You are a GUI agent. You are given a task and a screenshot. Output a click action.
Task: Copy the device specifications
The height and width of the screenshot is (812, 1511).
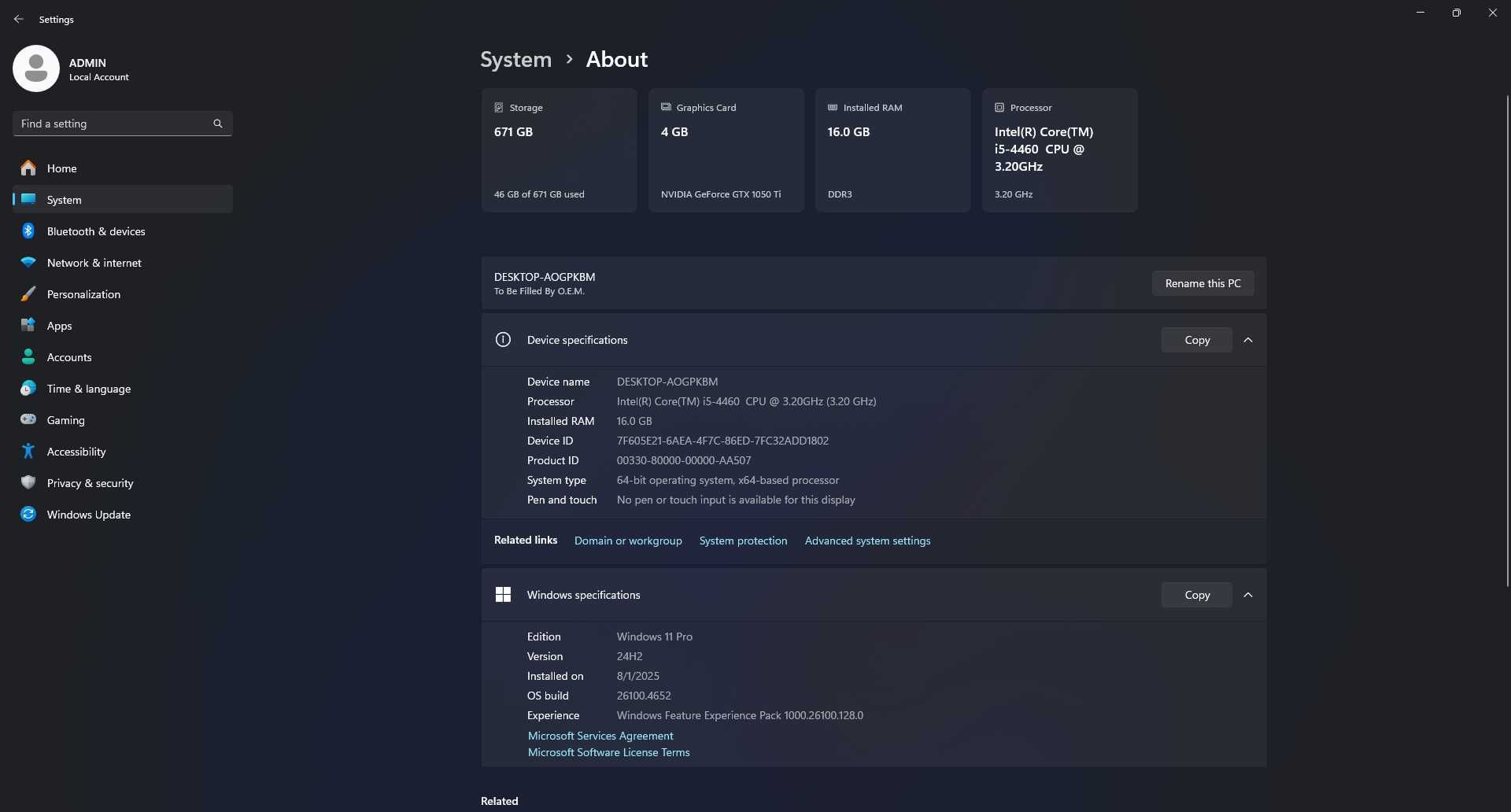coord(1197,340)
